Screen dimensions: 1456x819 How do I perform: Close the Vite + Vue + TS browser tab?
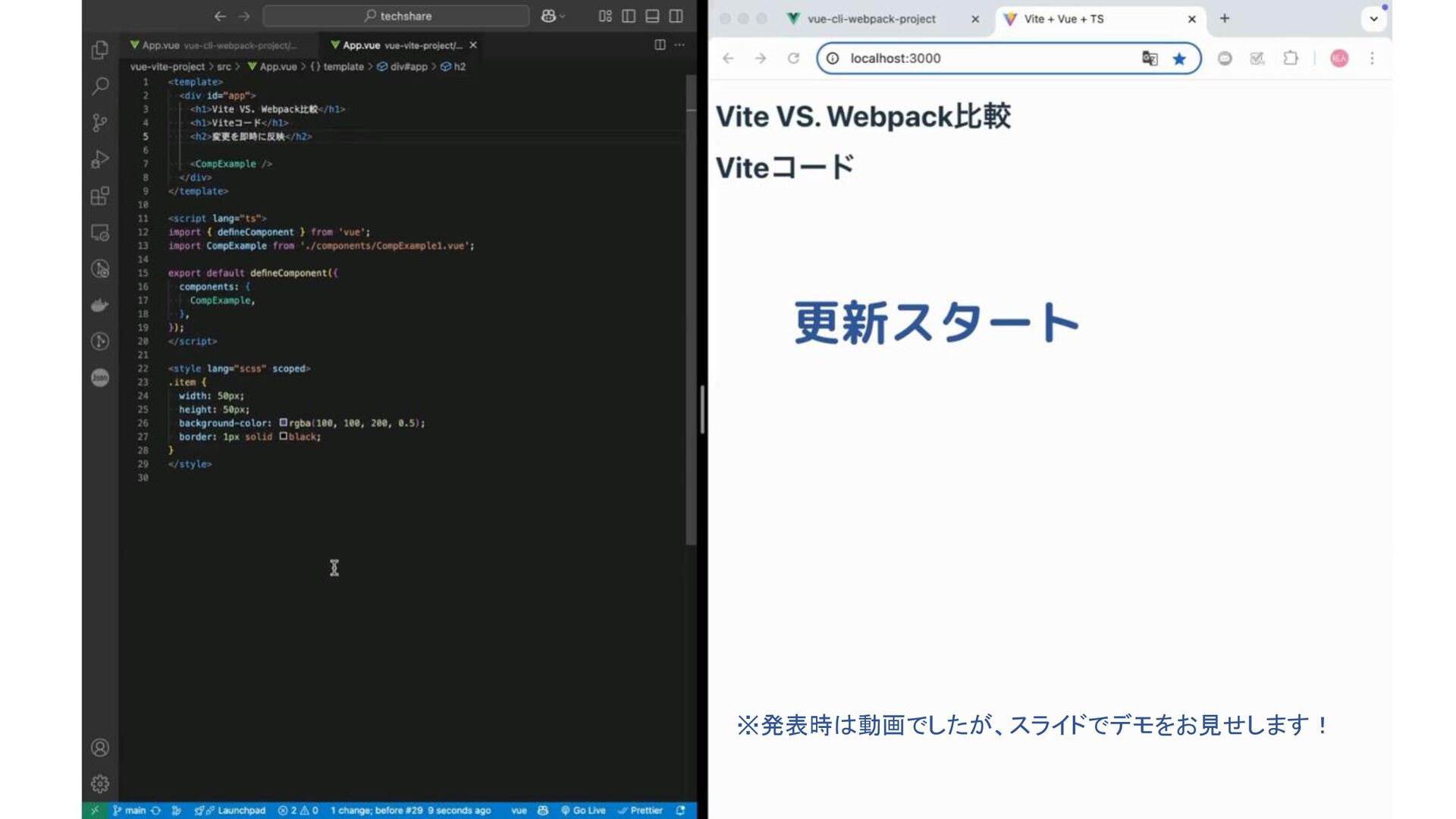1192,19
